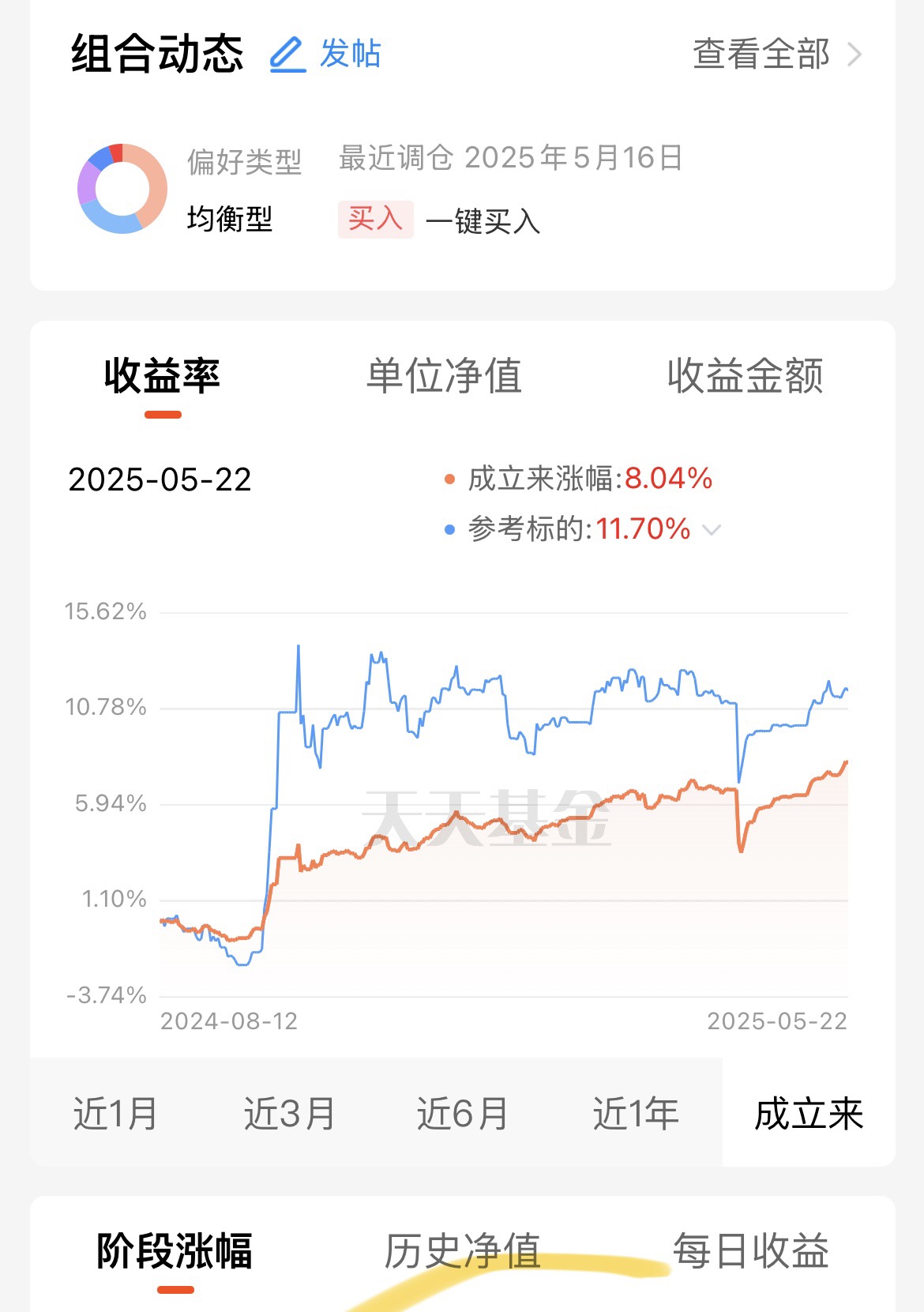Open the 发帖 post link

point(350,55)
